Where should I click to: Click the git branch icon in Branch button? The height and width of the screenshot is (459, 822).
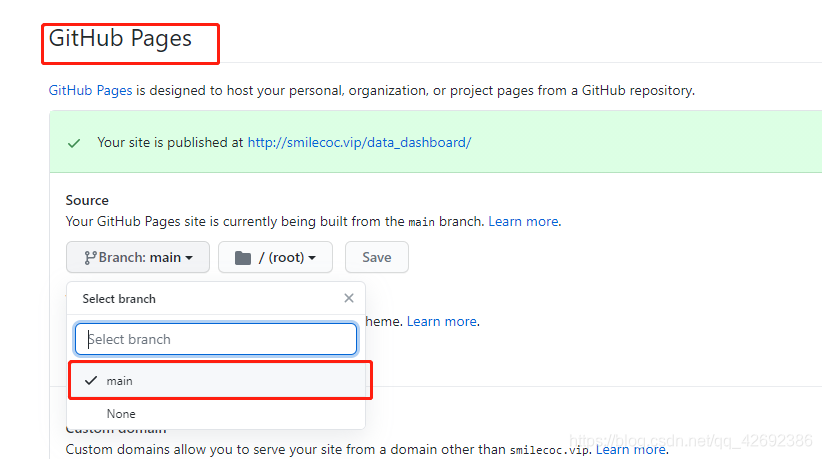[90, 258]
